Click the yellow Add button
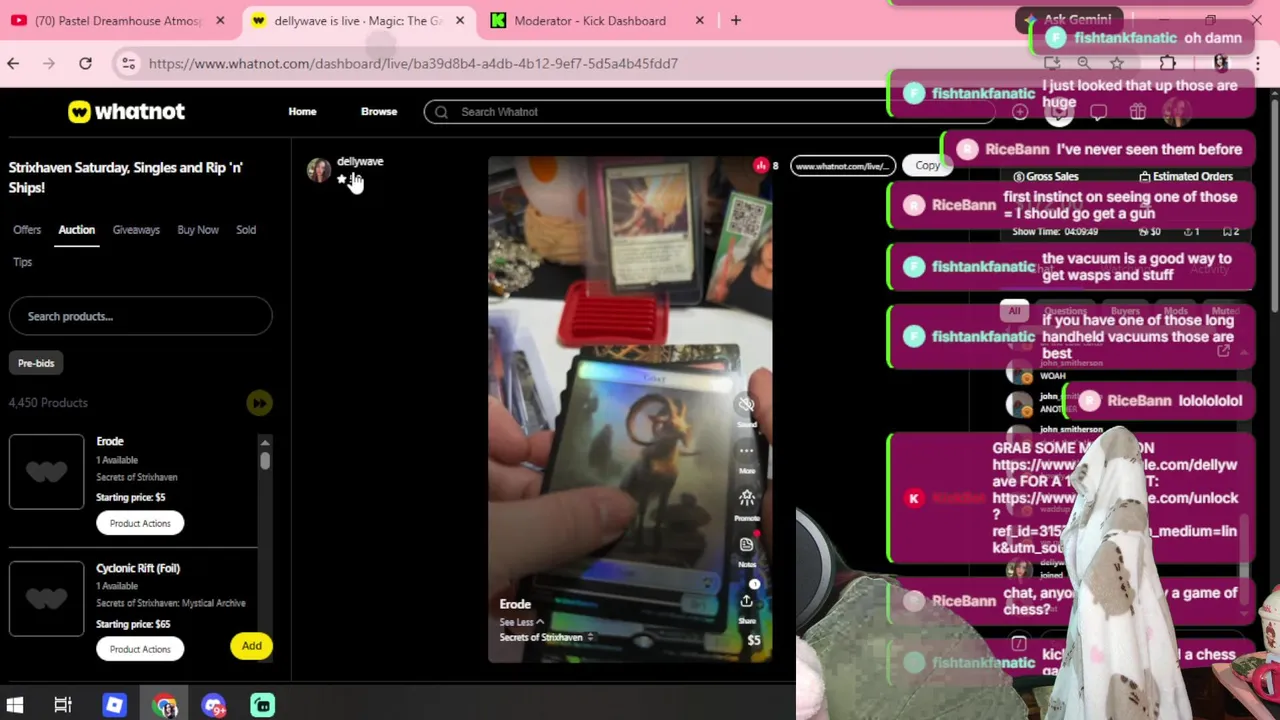 point(251,646)
